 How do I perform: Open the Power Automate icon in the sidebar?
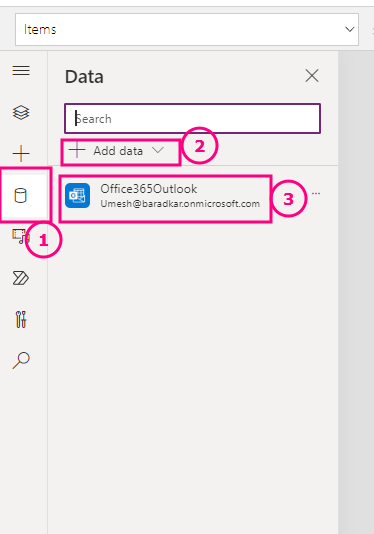coord(21,278)
